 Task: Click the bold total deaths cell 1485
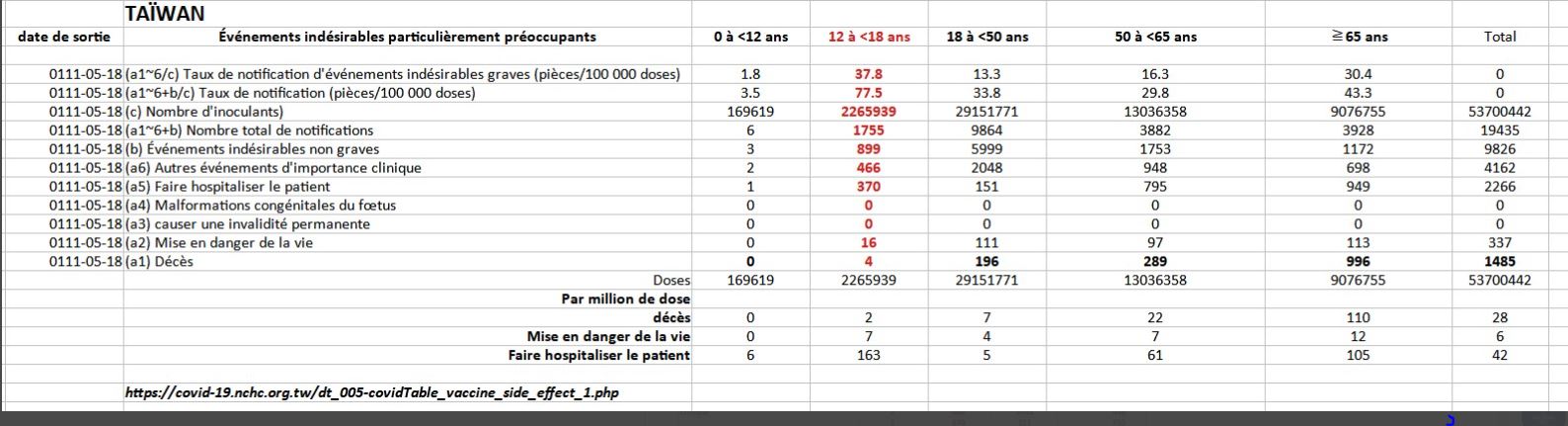(x=1499, y=262)
